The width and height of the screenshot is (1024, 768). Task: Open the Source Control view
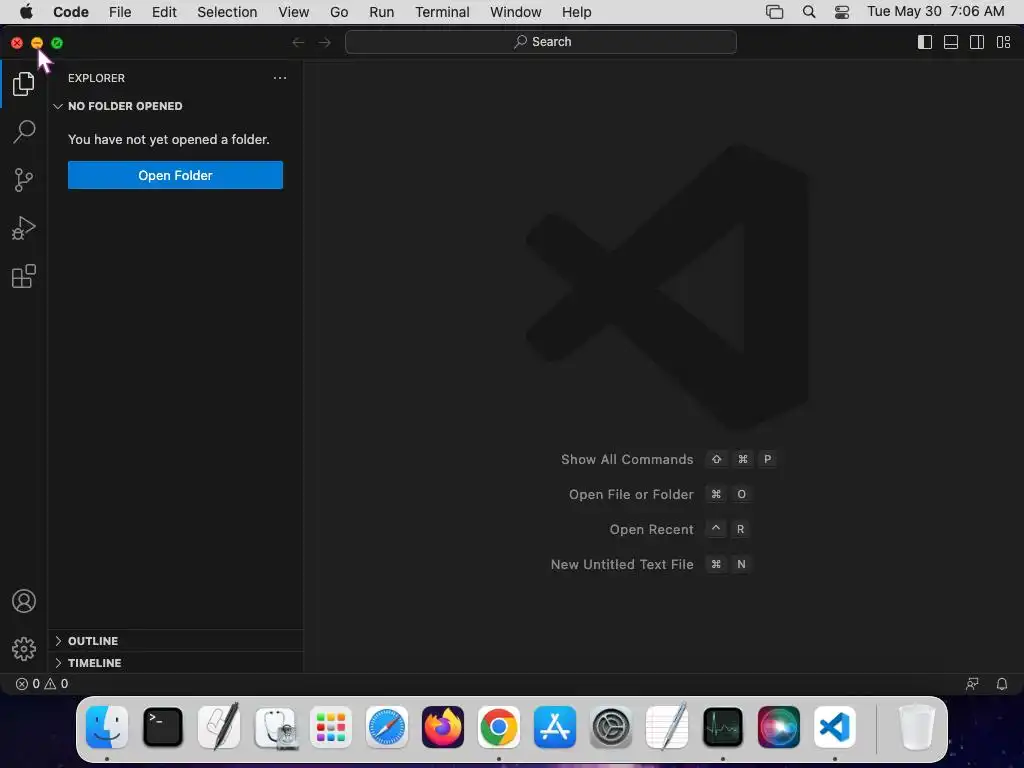tap(24, 180)
